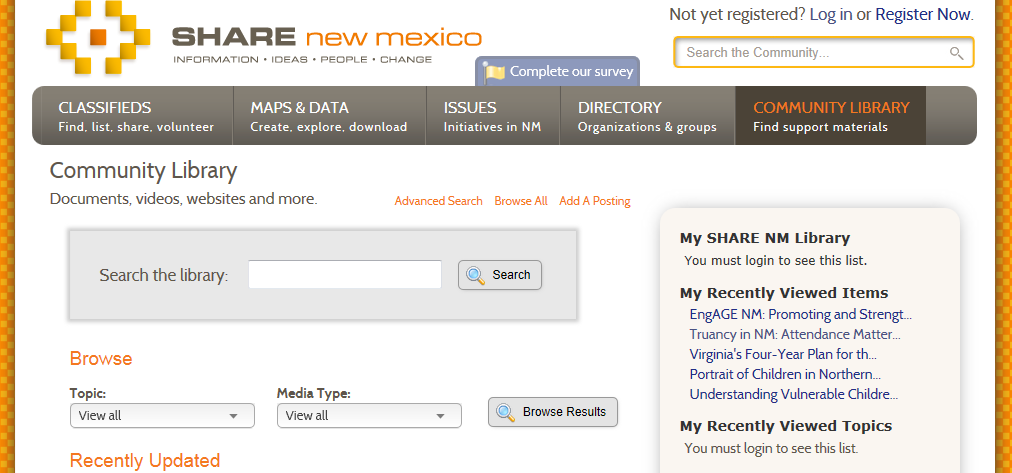Click the My SHARE NM Library heading

click(765, 238)
